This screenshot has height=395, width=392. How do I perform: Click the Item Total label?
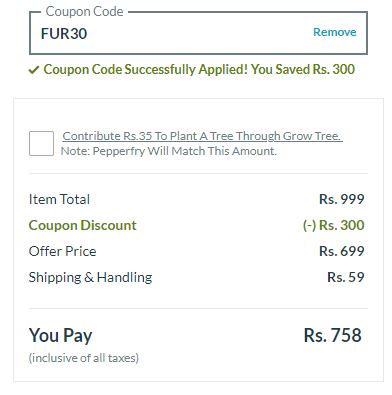59,199
